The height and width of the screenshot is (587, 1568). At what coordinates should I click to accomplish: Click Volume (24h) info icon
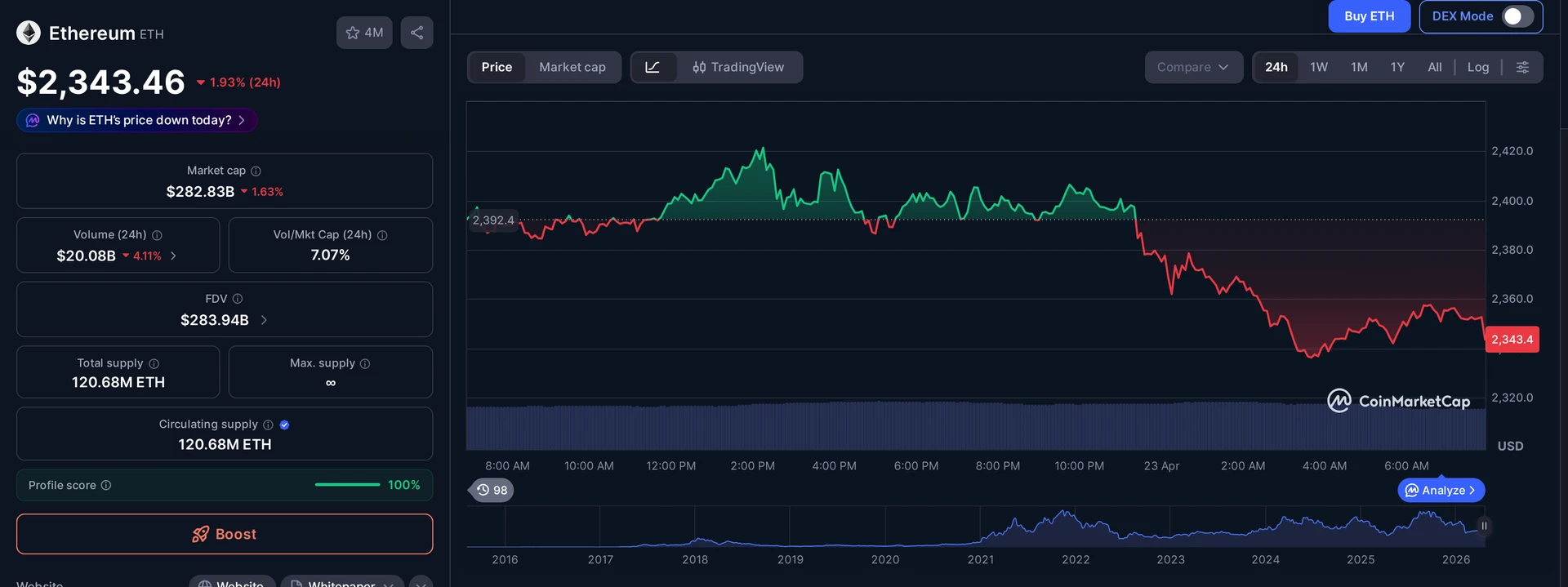tap(157, 235)
